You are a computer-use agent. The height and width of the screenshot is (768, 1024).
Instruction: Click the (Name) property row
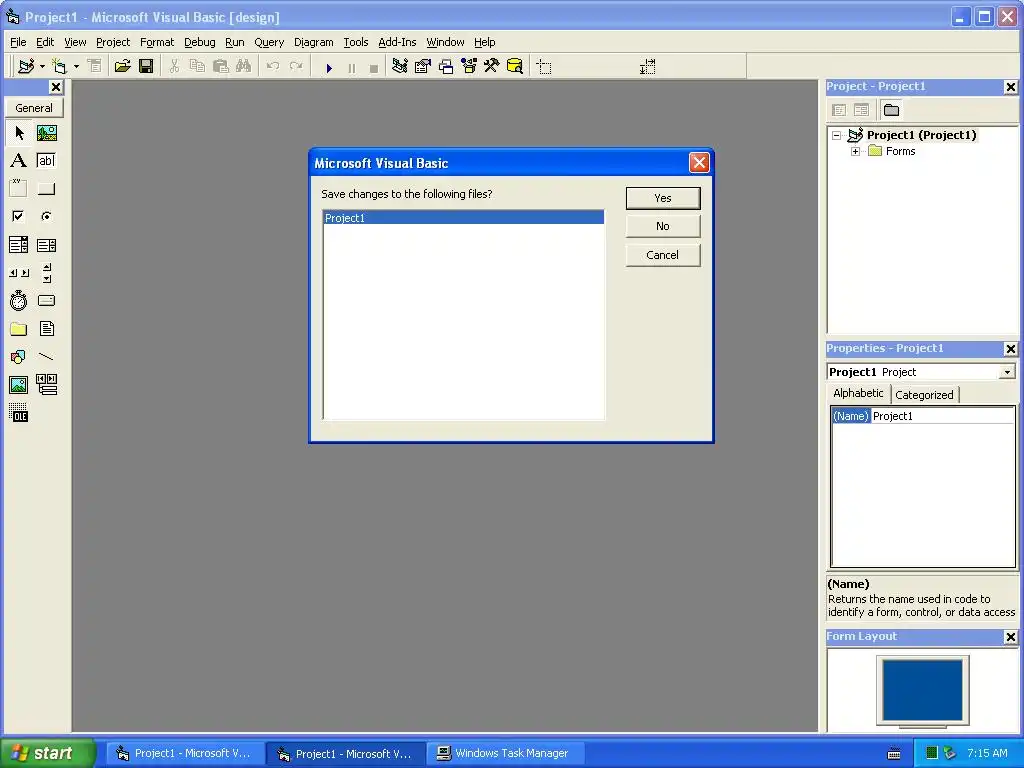click(x=923, y=416)
